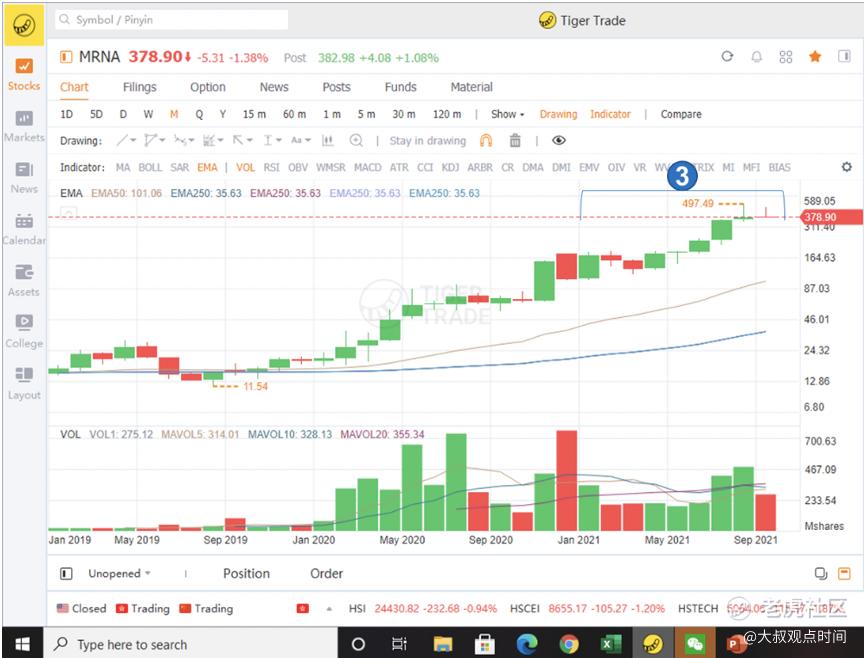This screenshot has width=864, height=658.
Task: Toggle drawing visibility with the eye icon
Action: pyautogui.click(x=559, y=141)
